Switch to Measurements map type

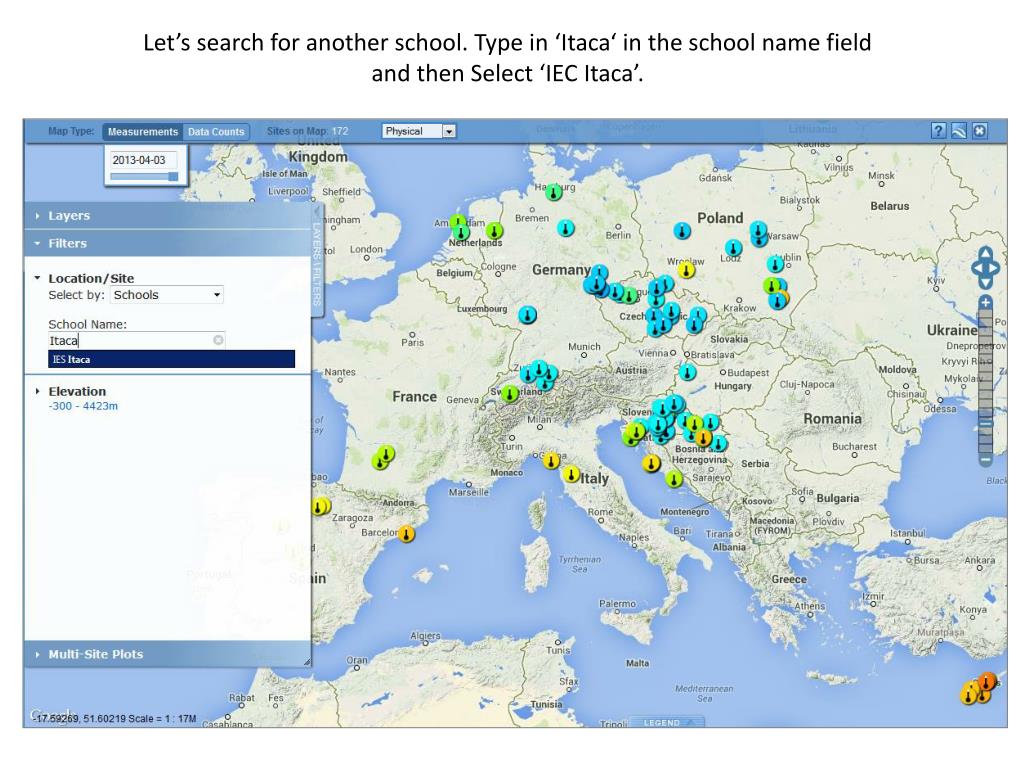[x=142, y=131]
